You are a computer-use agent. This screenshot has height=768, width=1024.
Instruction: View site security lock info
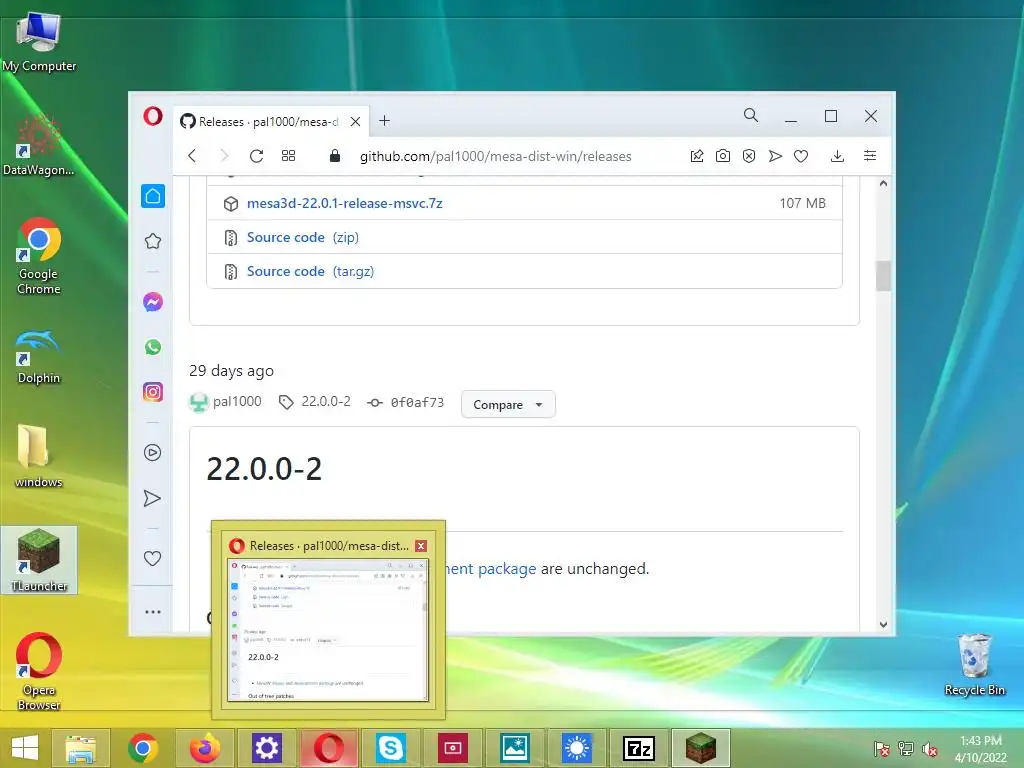pos(335,155)
